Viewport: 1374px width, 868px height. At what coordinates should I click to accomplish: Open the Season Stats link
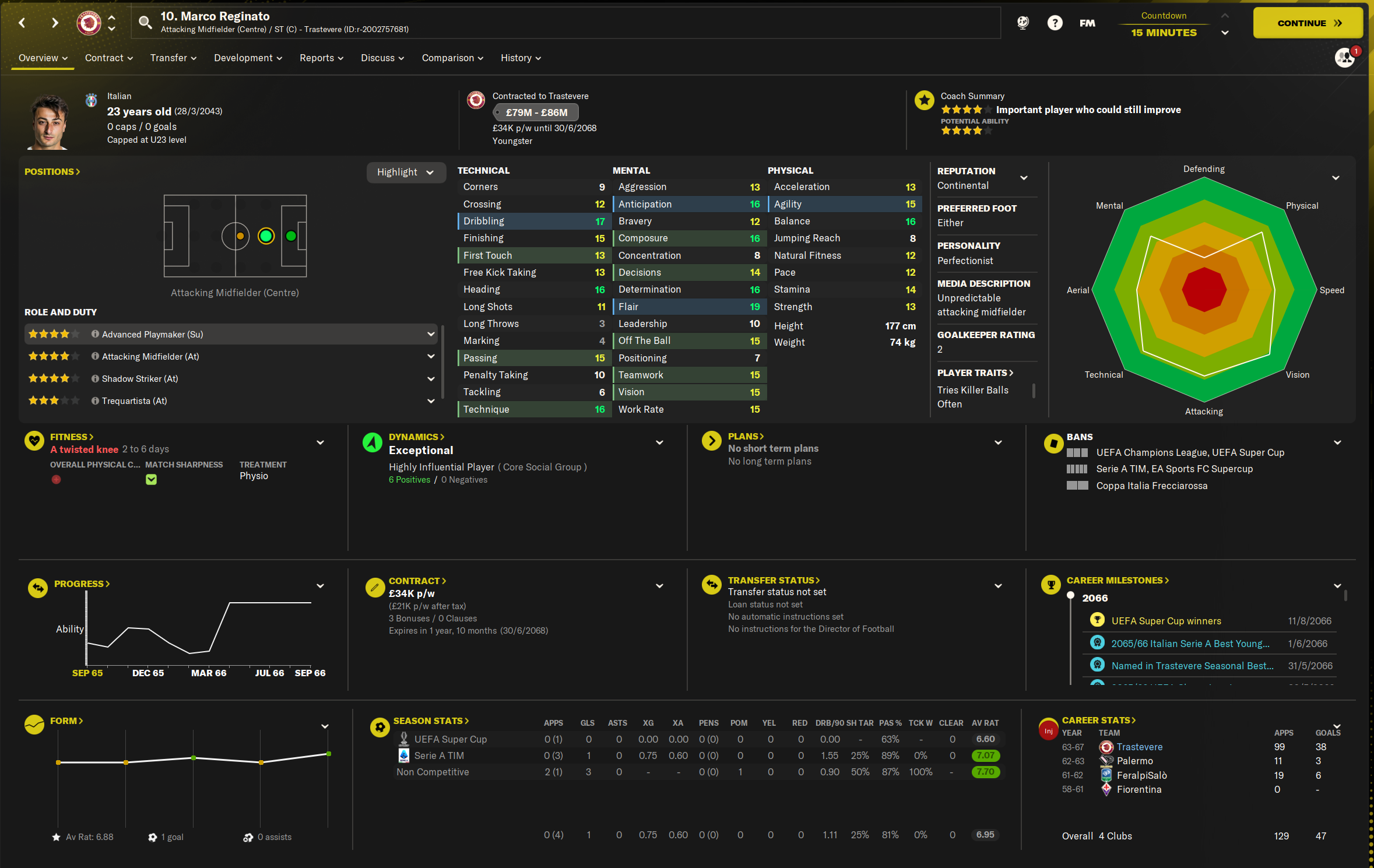coord(431,721)
